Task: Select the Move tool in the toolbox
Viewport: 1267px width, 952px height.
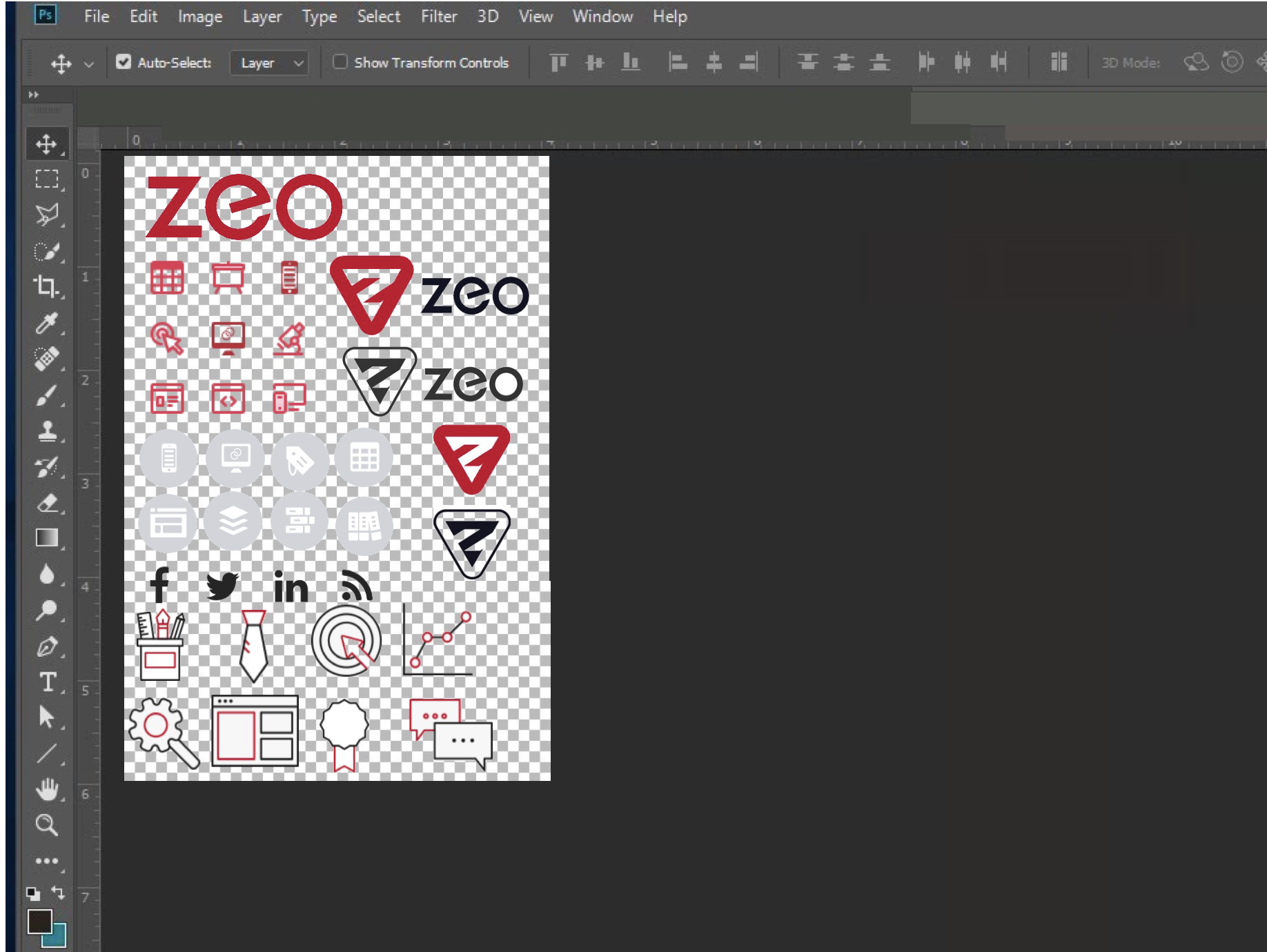Action: (46, 143)
